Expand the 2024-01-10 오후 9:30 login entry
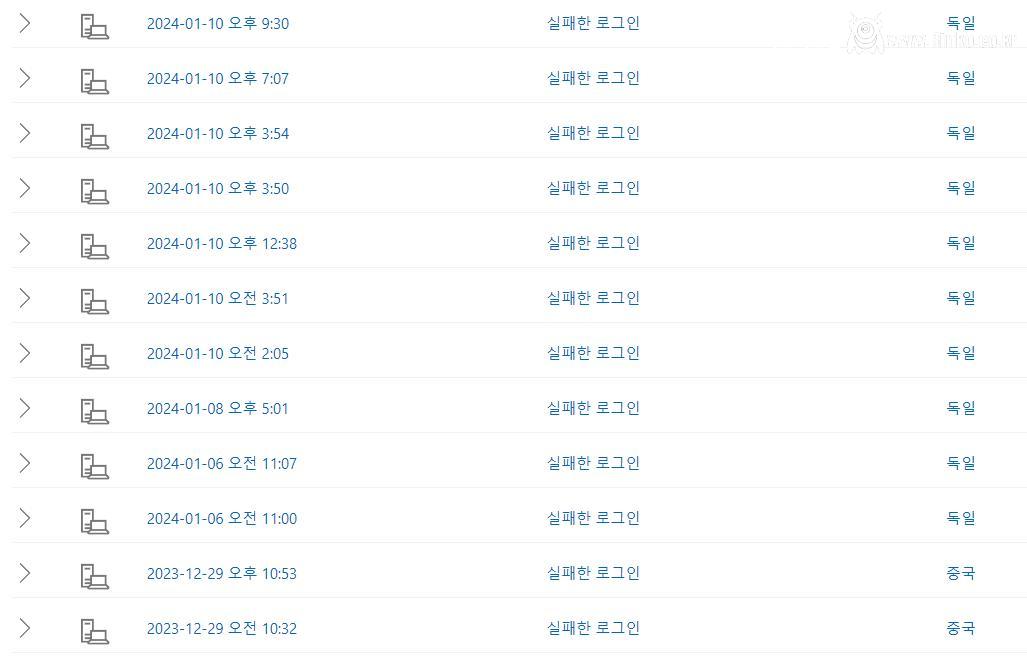Viewport: 1027px width, 665px height. (25, 23)
